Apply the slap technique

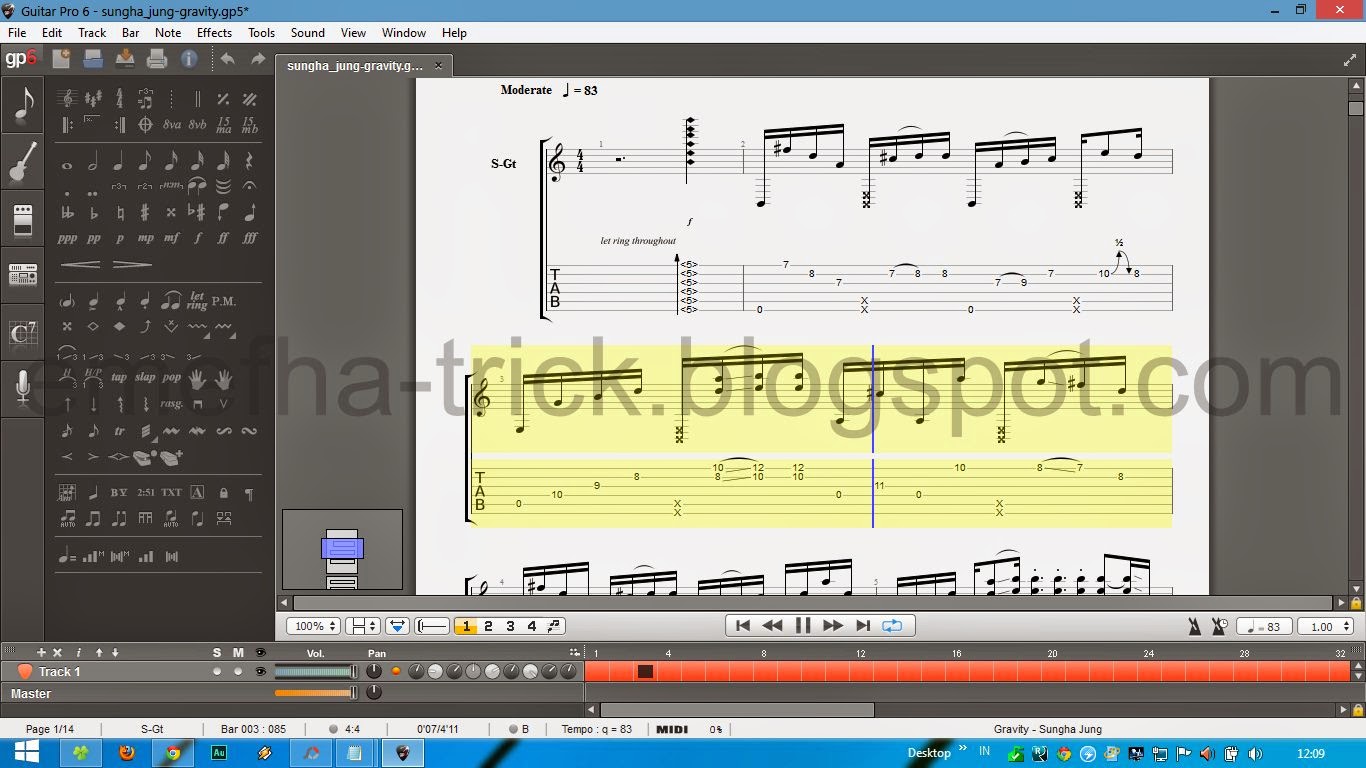pos(145,378)
